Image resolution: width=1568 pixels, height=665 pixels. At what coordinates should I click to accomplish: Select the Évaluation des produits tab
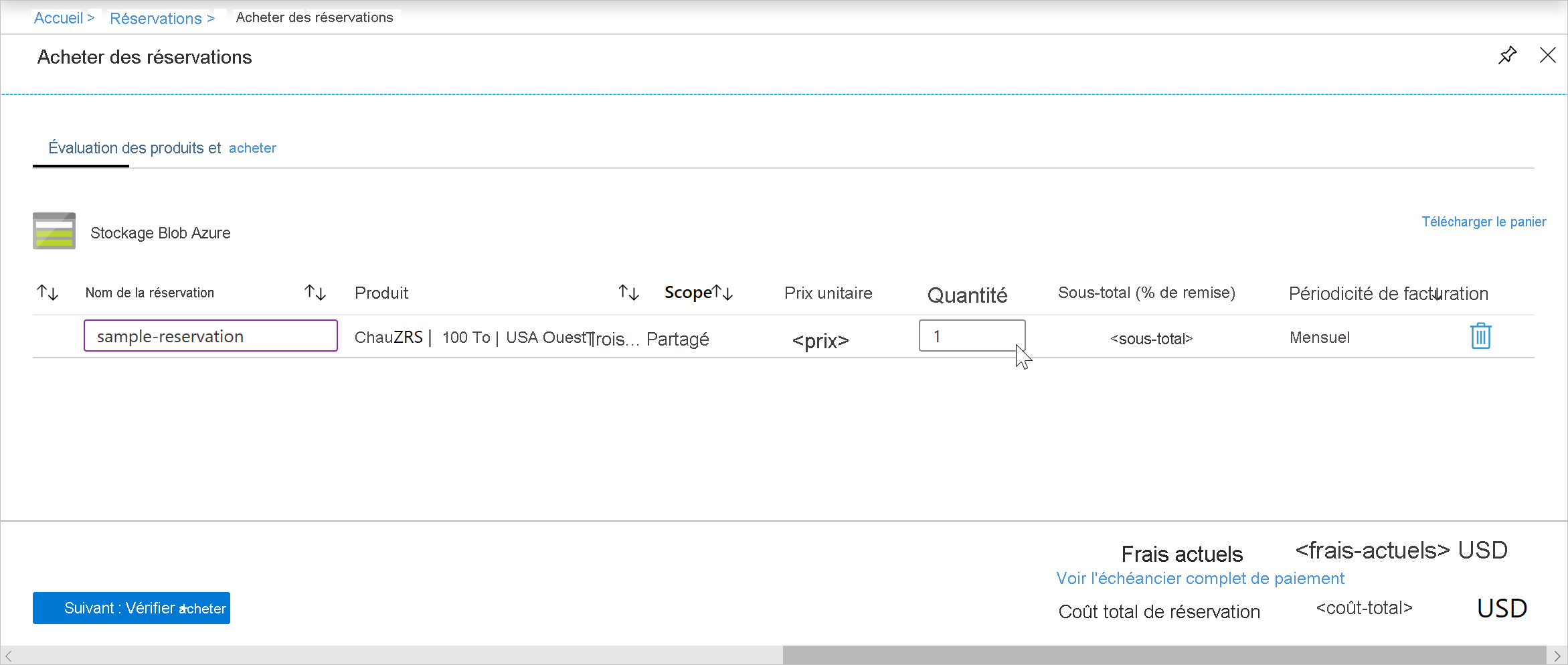(x=134, y=148)
